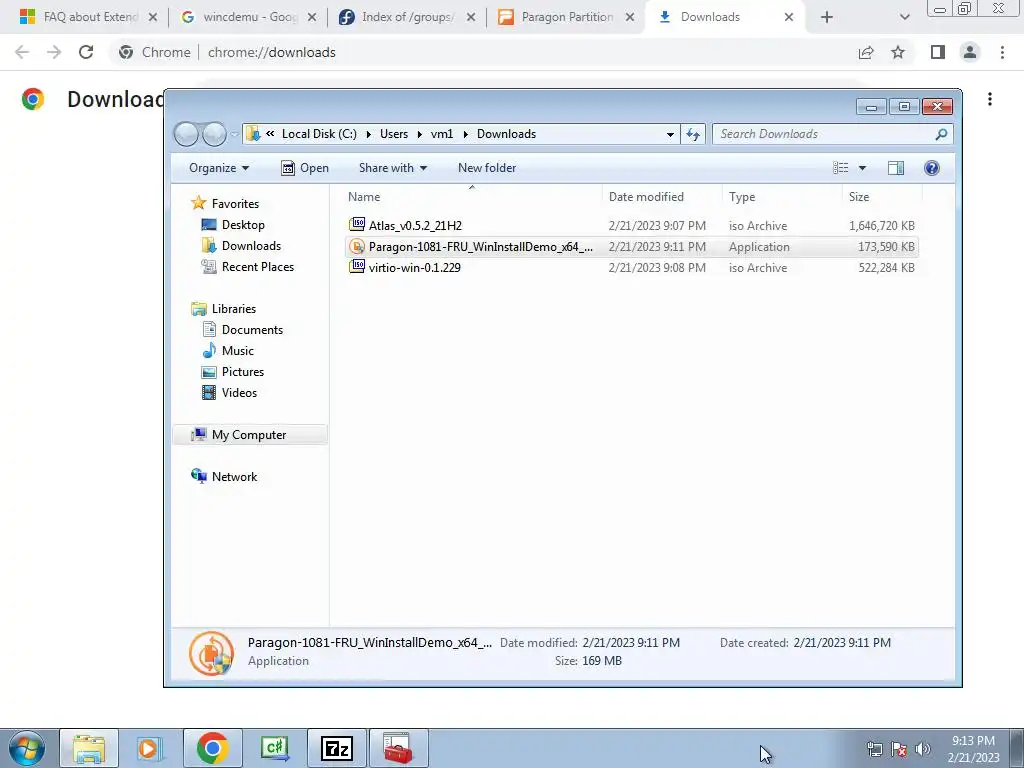Image resolution: width=1024 pixels, height=768 pixels.
Task: Open a new Chrome tab
Action: tap(827, 18)
